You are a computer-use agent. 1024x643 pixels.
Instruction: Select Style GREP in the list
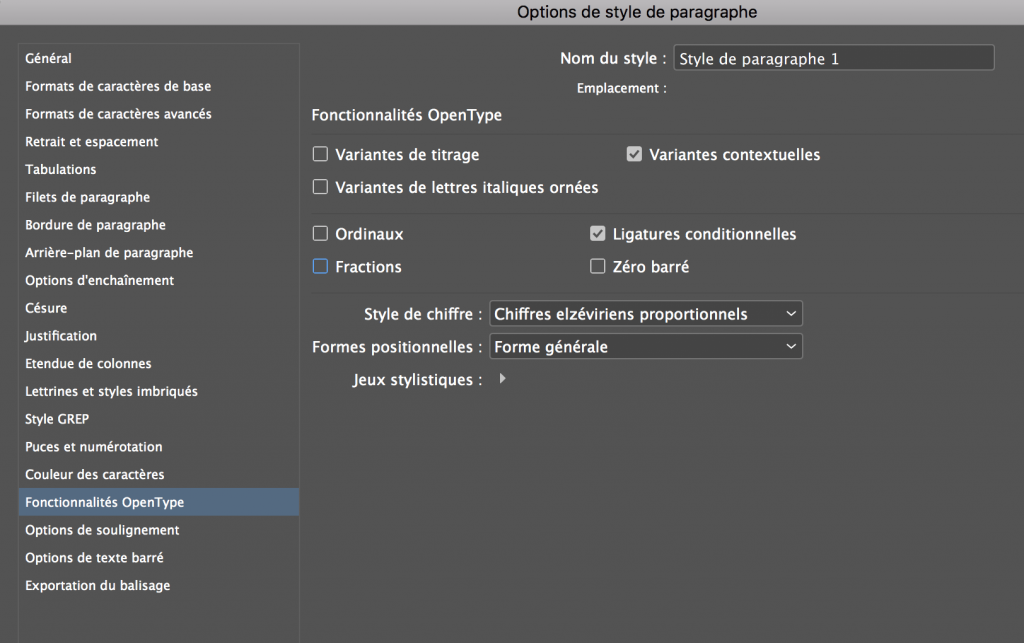point(57,419)
